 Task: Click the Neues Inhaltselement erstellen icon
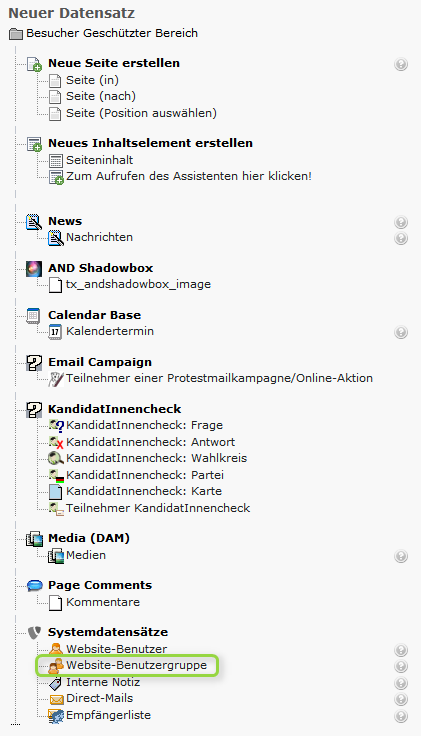coord(34,144)
